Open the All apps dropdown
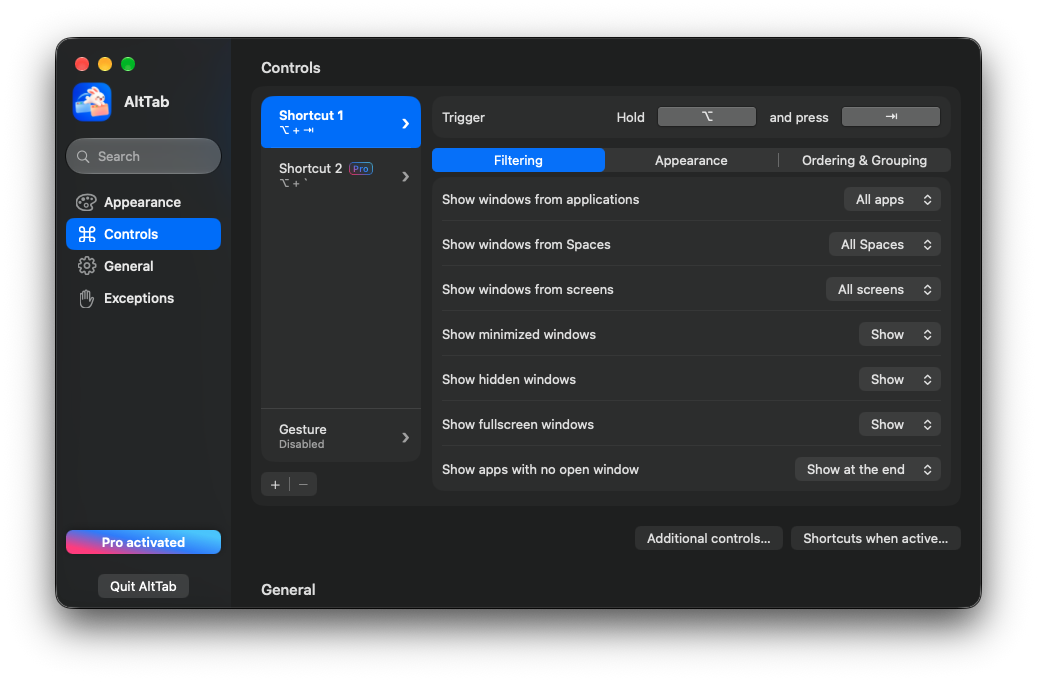Image resolution: width=1037 pixels, height=682 pixels. click(x=892, y=200)
